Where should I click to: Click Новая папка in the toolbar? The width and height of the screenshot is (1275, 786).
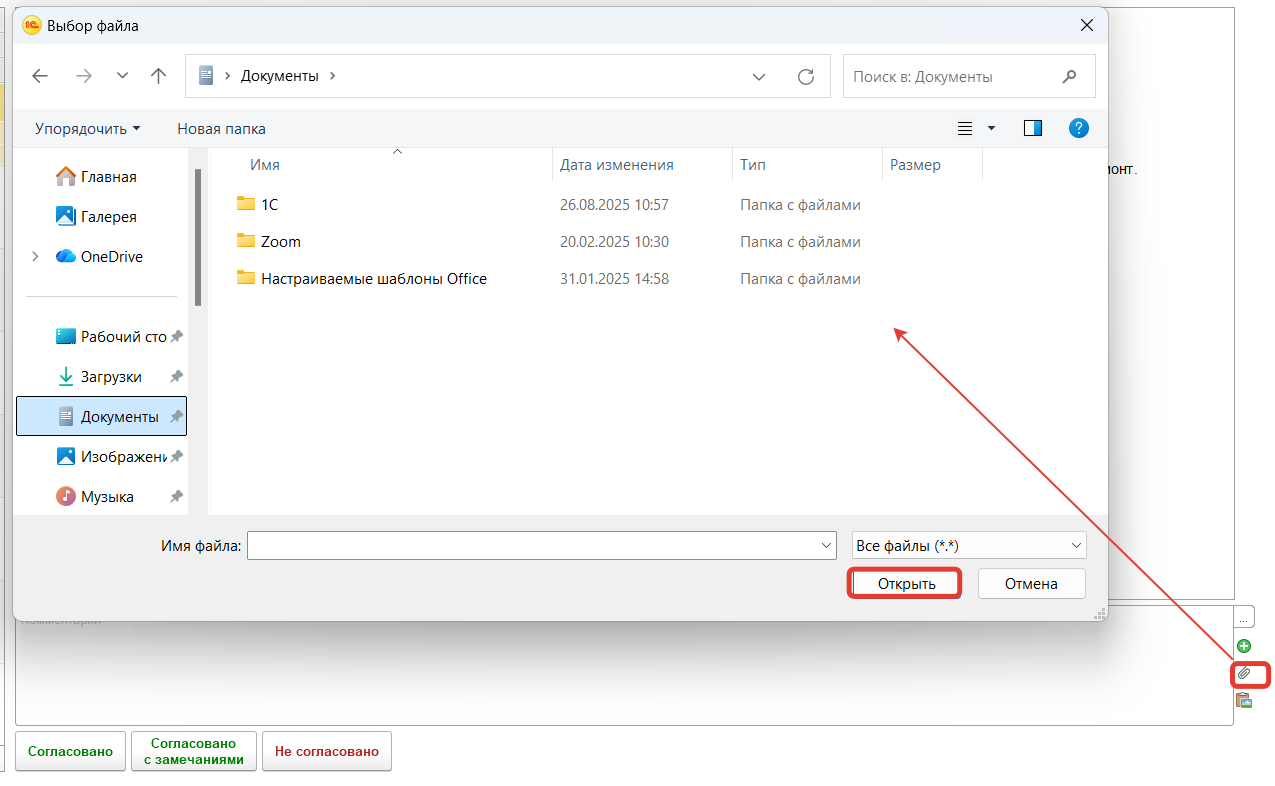(221, 129)
